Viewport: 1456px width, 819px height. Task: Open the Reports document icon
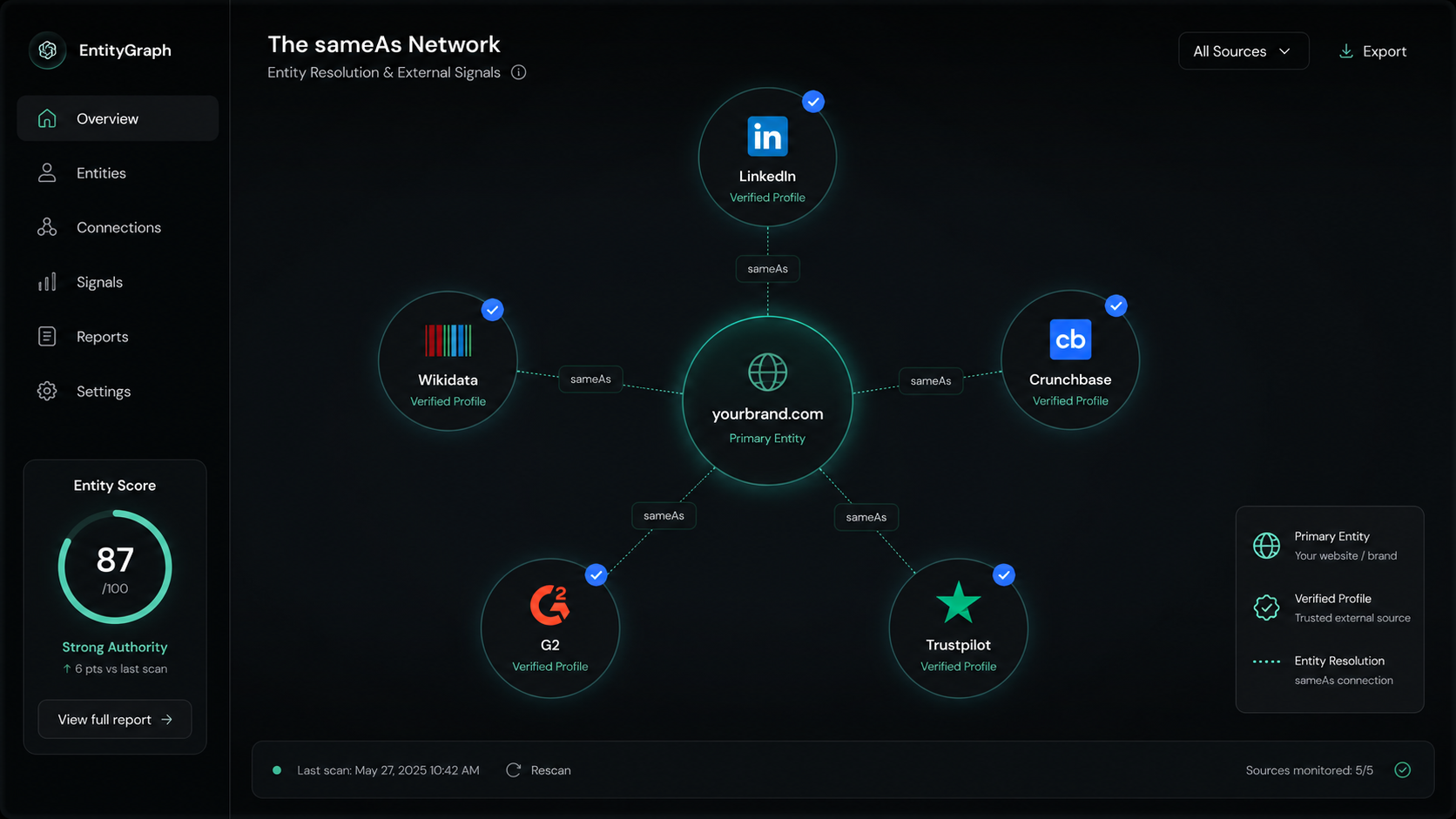click(47, 337)
